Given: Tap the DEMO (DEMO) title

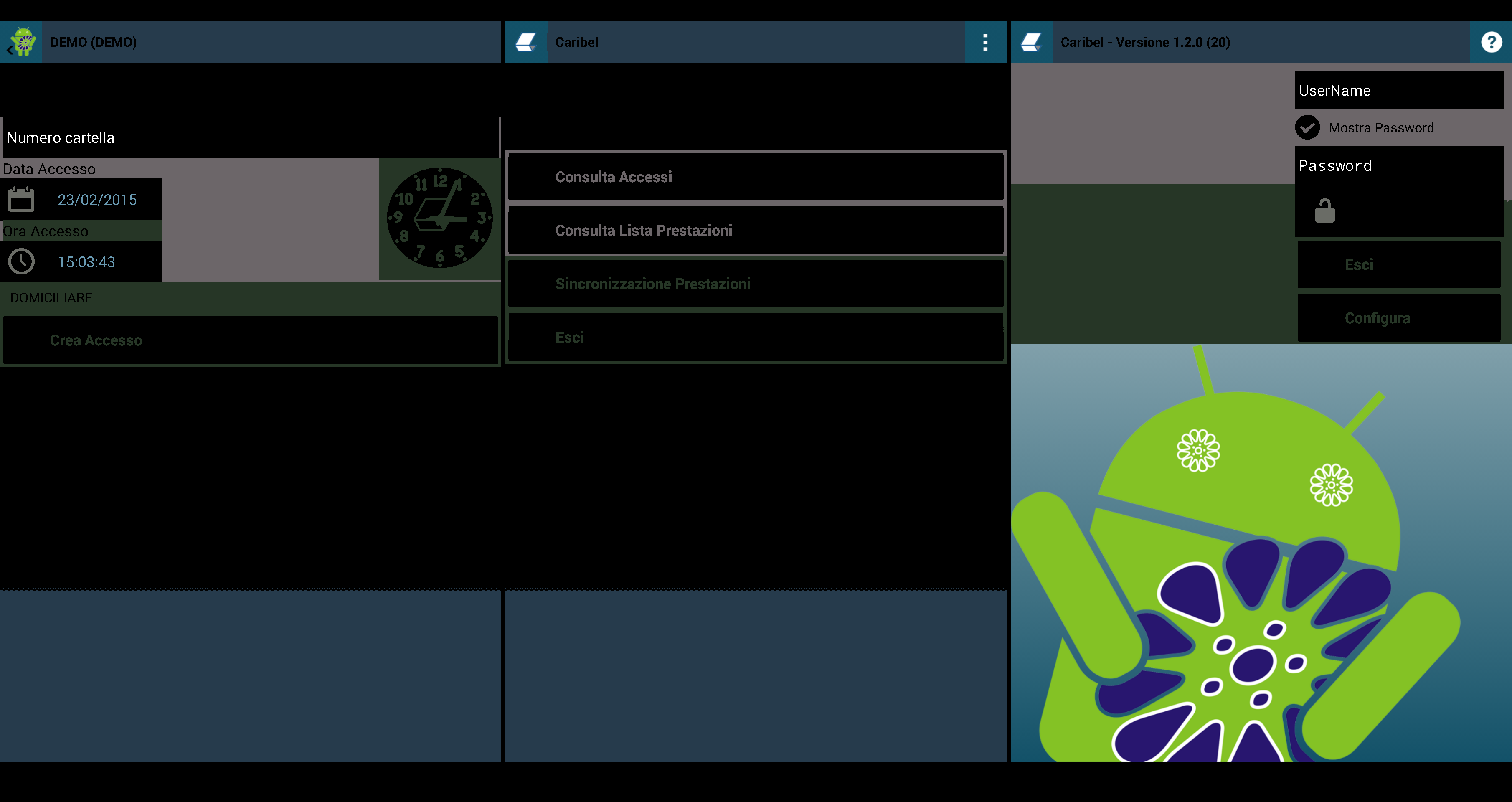Looking at the screenshot, I should 93,42.
